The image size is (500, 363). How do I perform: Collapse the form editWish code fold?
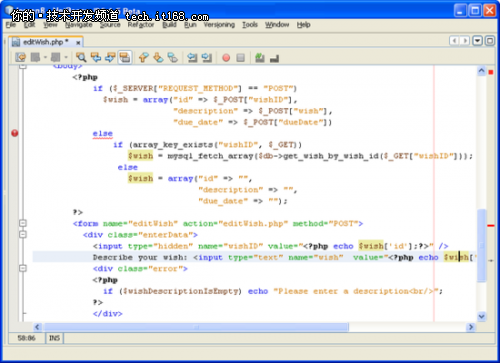click(23, 223)
